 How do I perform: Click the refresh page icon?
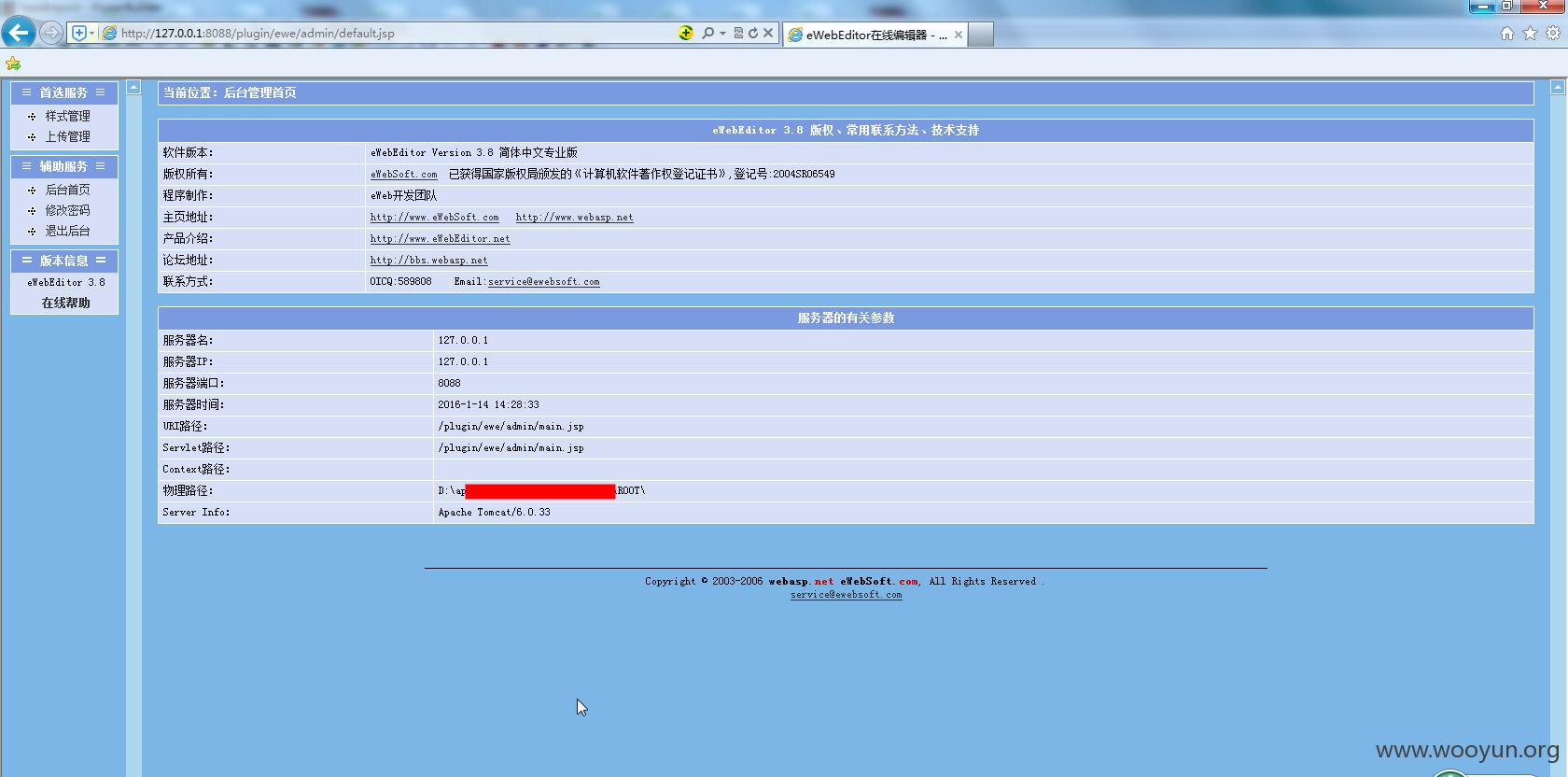tap(752, 33)
